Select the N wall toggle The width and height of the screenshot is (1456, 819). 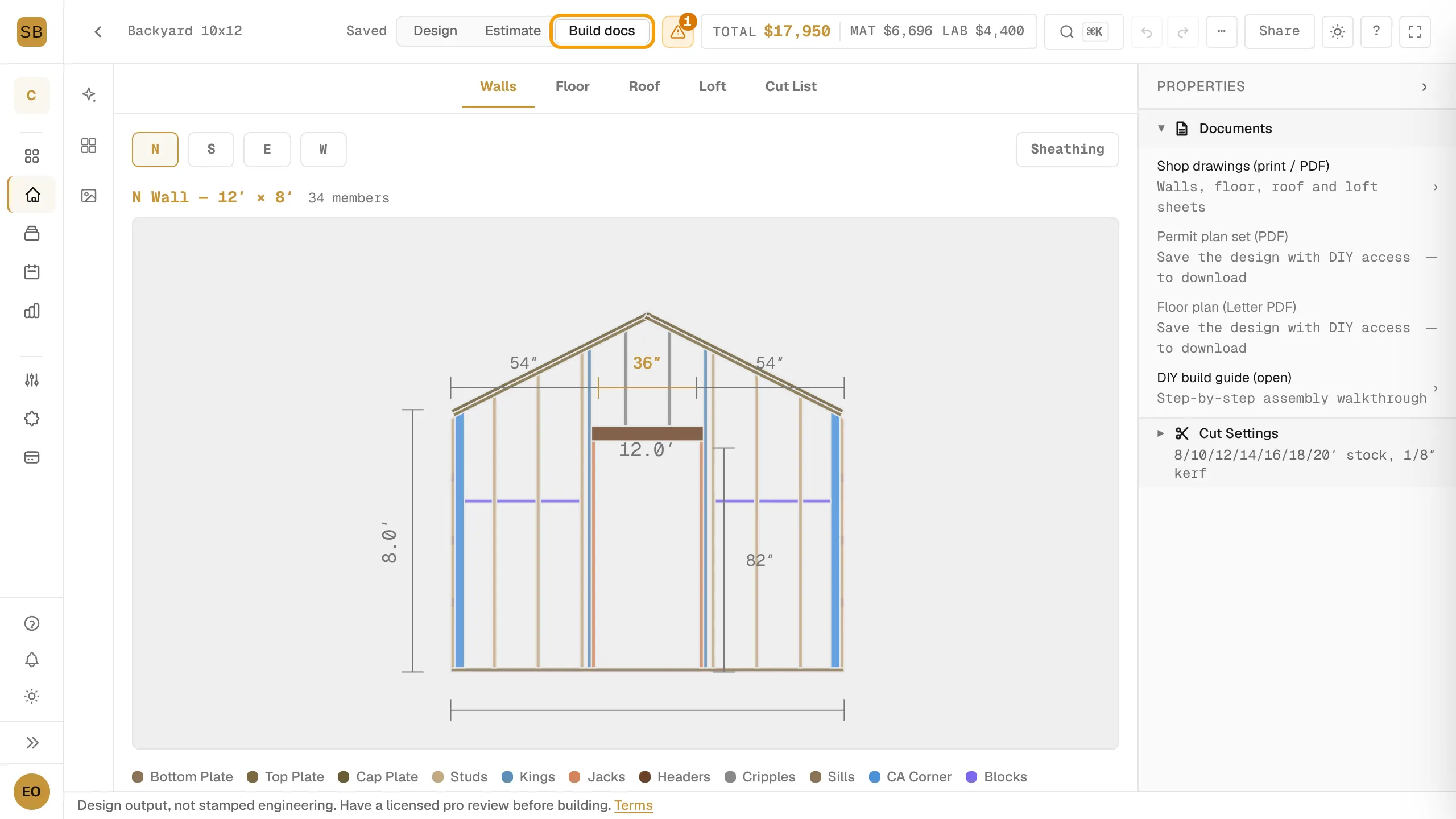click(x=155, y=149)
